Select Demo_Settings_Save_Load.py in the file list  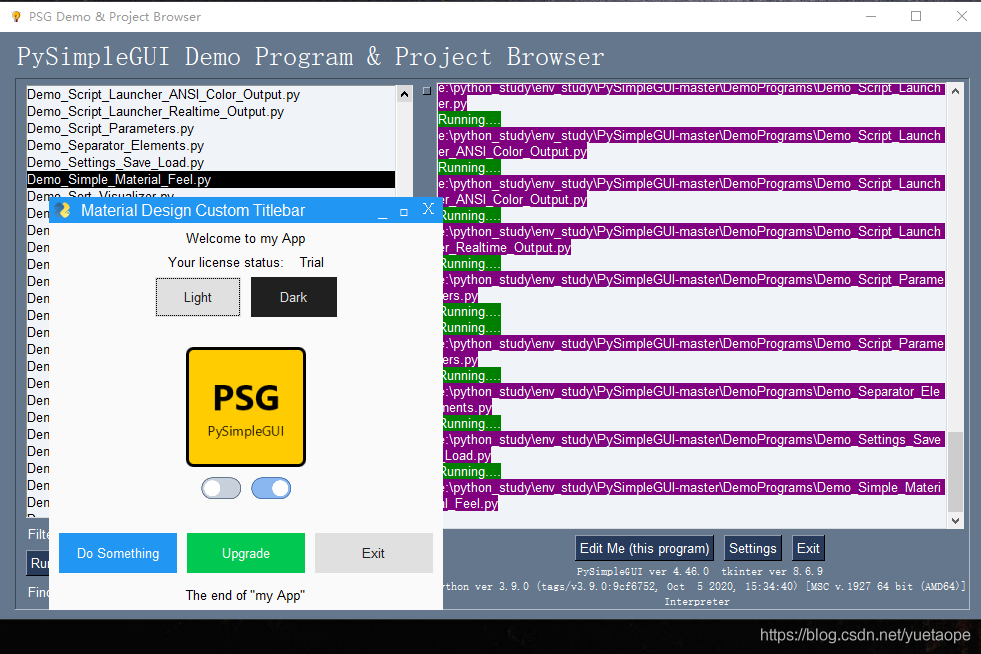click(210, 162)
